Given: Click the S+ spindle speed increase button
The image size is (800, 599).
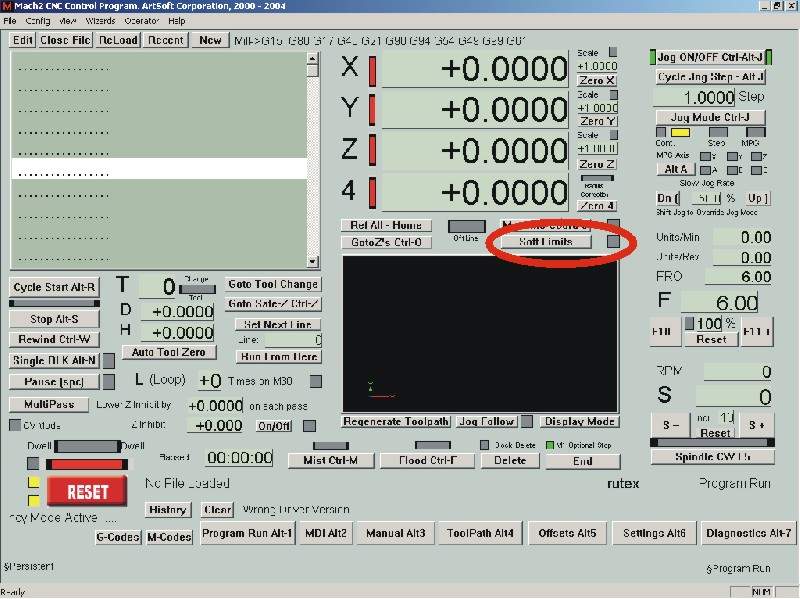Looking at the screenshot, I should tap(757, 425).
